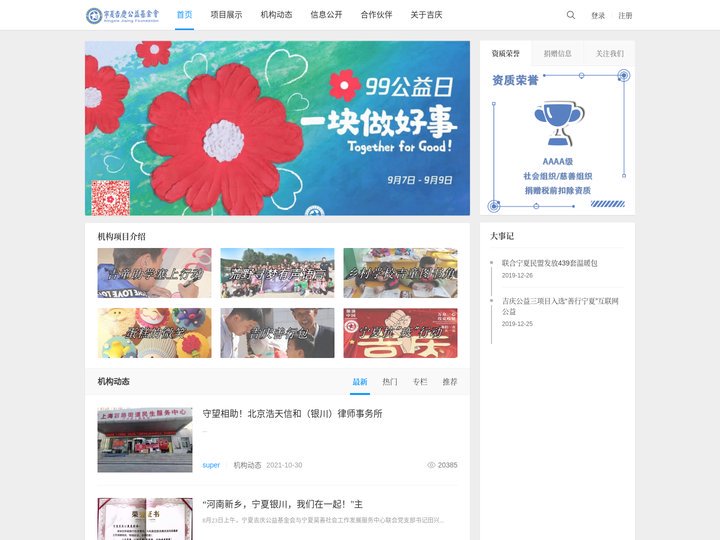Screen dimensions: 720x540
Task: Switch to the 关注我们 sidebar tab
Action: point(609,53)
